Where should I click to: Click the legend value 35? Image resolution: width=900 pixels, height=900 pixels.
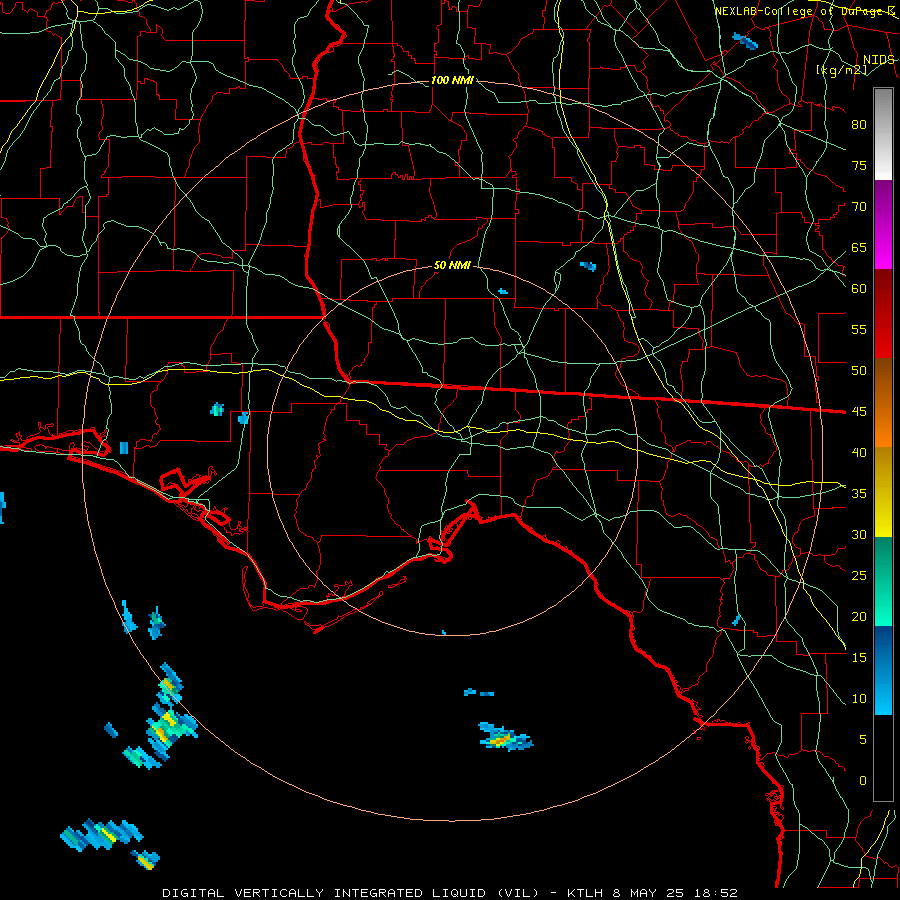pos(859,494)
